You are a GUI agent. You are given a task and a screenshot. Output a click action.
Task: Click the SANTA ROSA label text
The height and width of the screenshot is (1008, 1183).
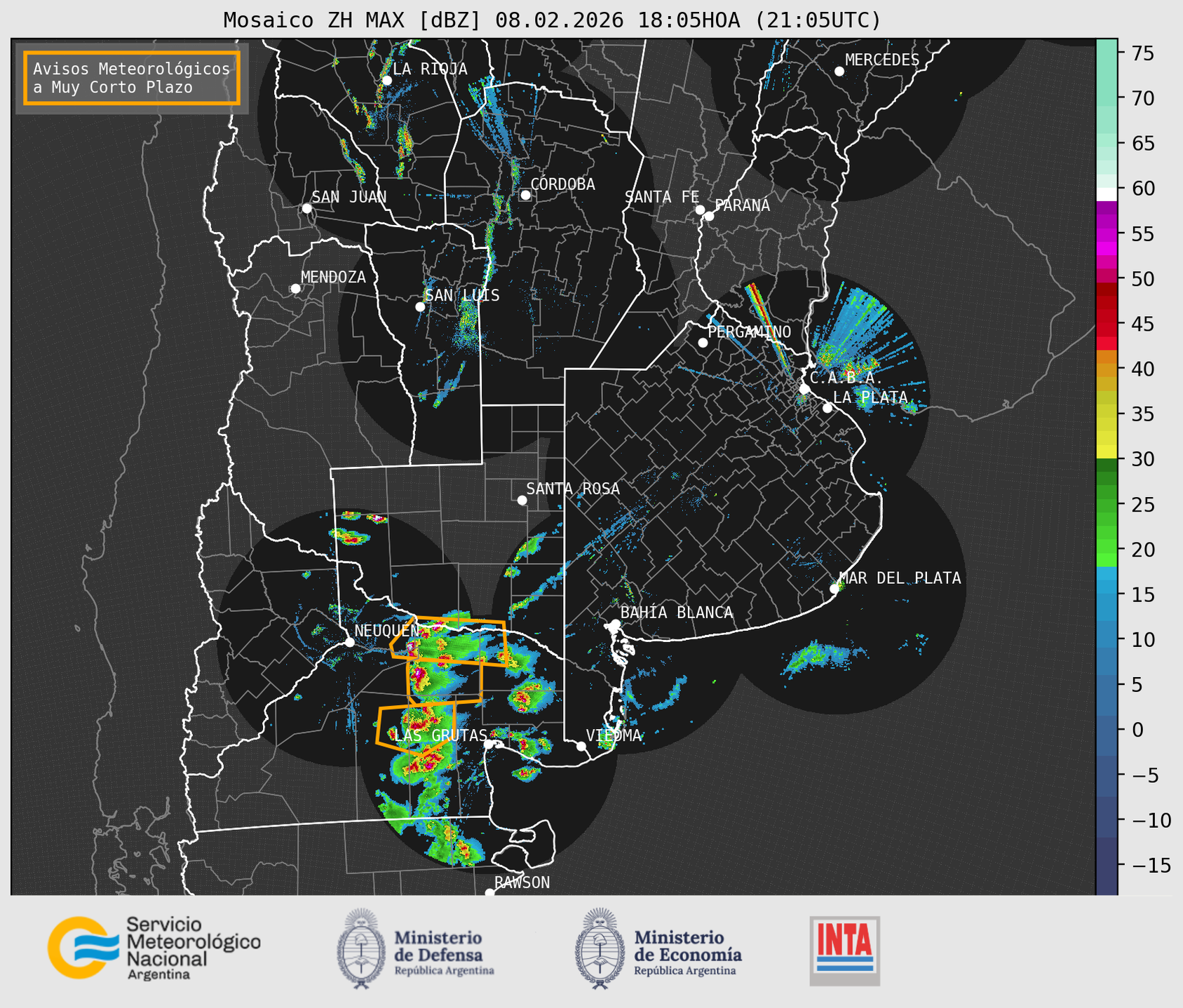574,489
